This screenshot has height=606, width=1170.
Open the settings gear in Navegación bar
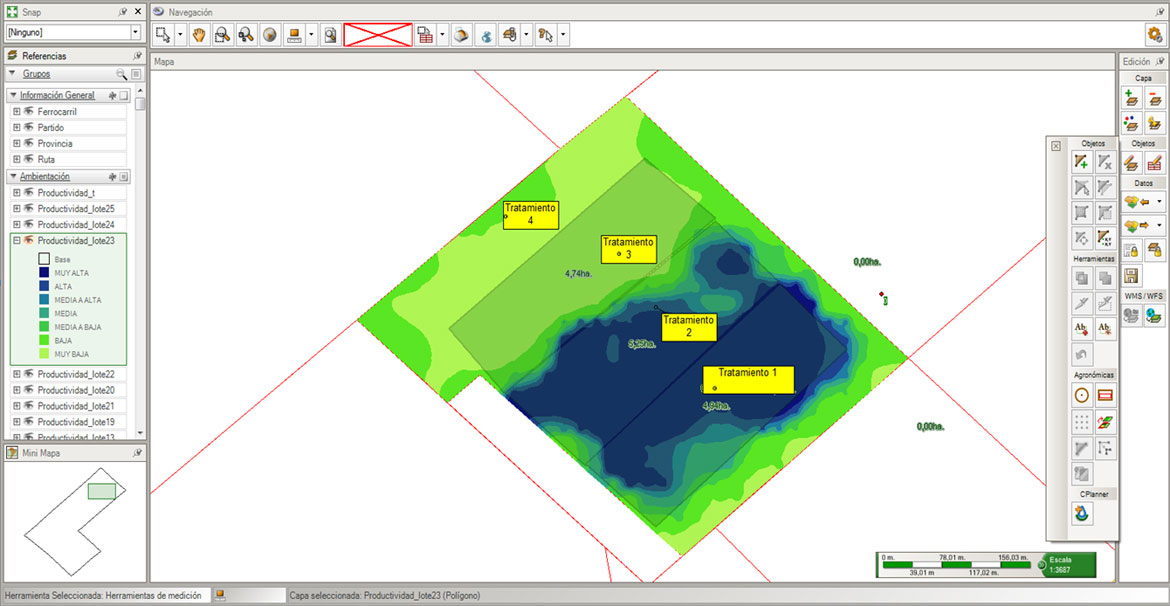click(x=1155, y=34)
